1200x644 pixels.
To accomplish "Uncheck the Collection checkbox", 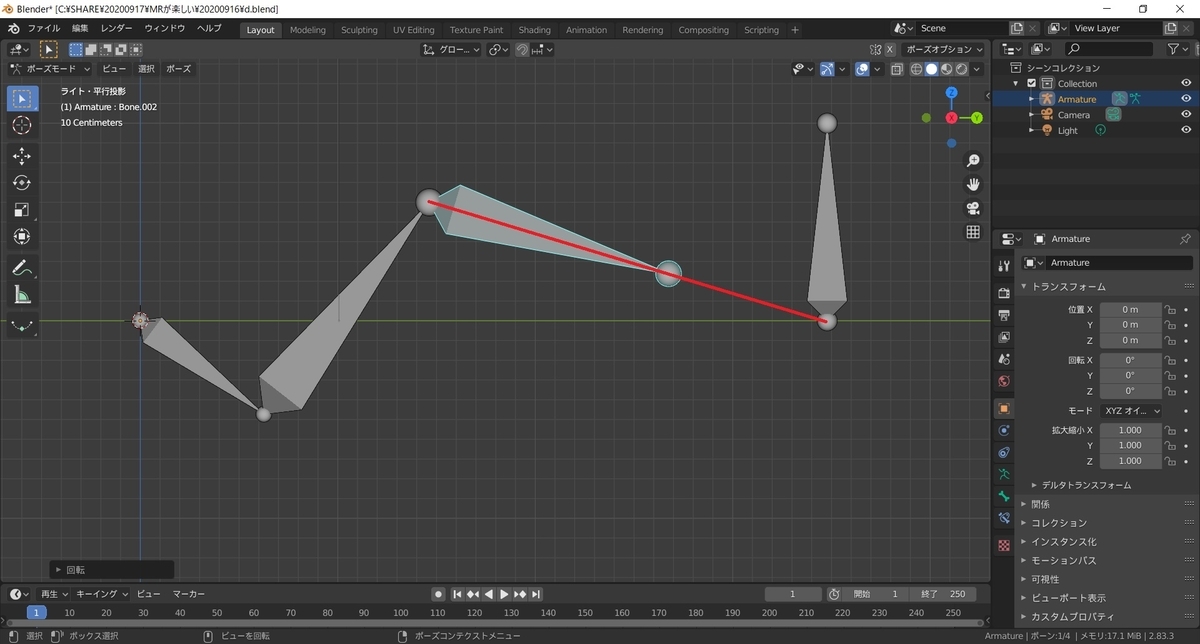I will click(1032, 83).
